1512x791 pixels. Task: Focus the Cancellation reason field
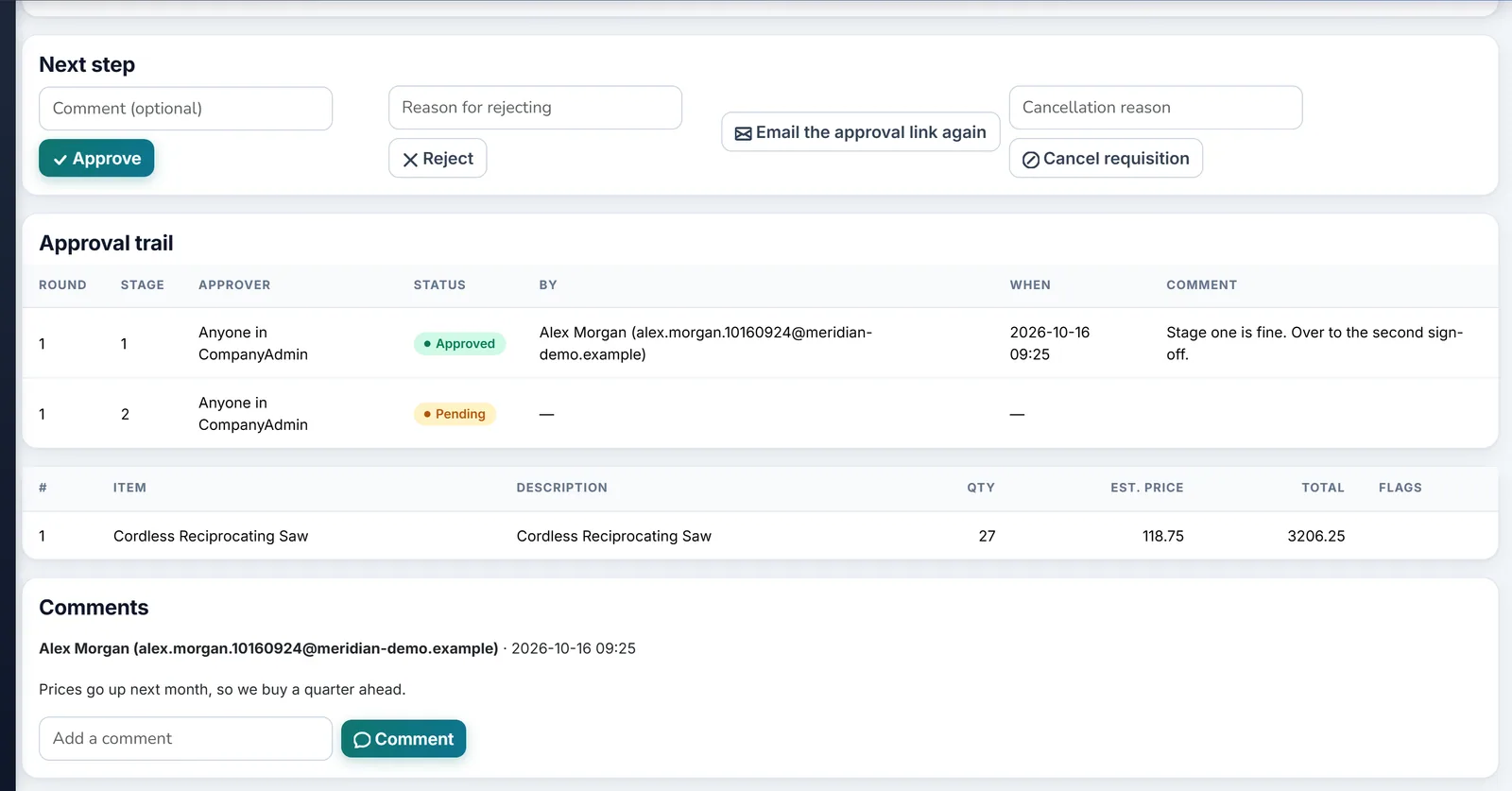coord(1156,108)
